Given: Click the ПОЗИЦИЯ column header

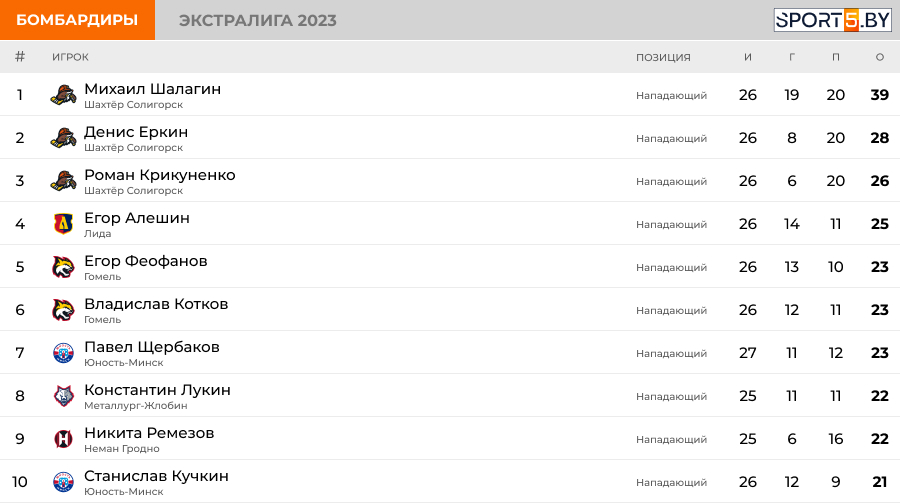Looking at the screenshot, I should click(663, 57).
